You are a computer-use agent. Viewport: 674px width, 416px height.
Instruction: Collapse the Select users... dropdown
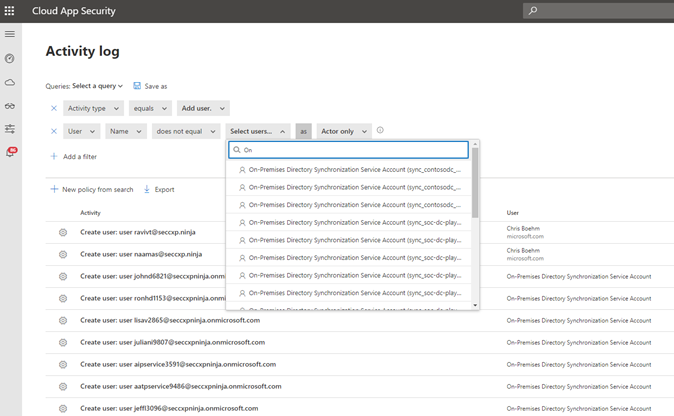coord(258,131)
